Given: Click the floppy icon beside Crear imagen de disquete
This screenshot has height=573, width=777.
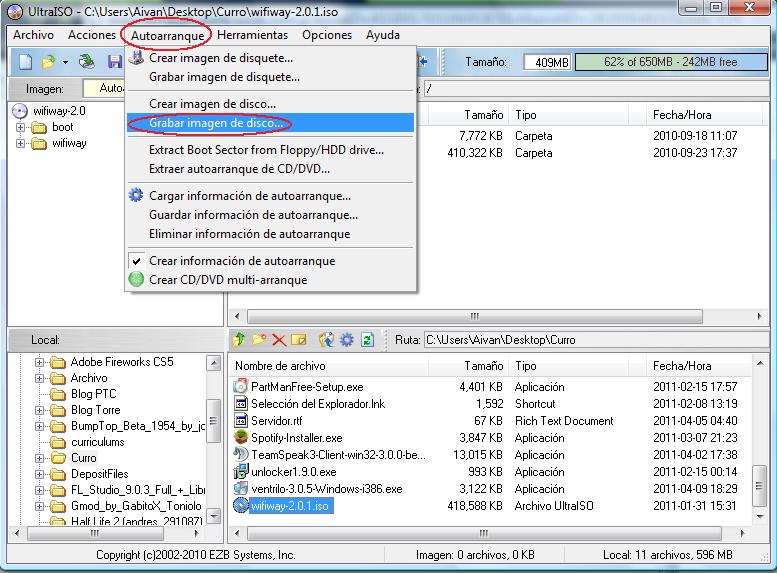Looking at the screenshot, I should point(136,57).
